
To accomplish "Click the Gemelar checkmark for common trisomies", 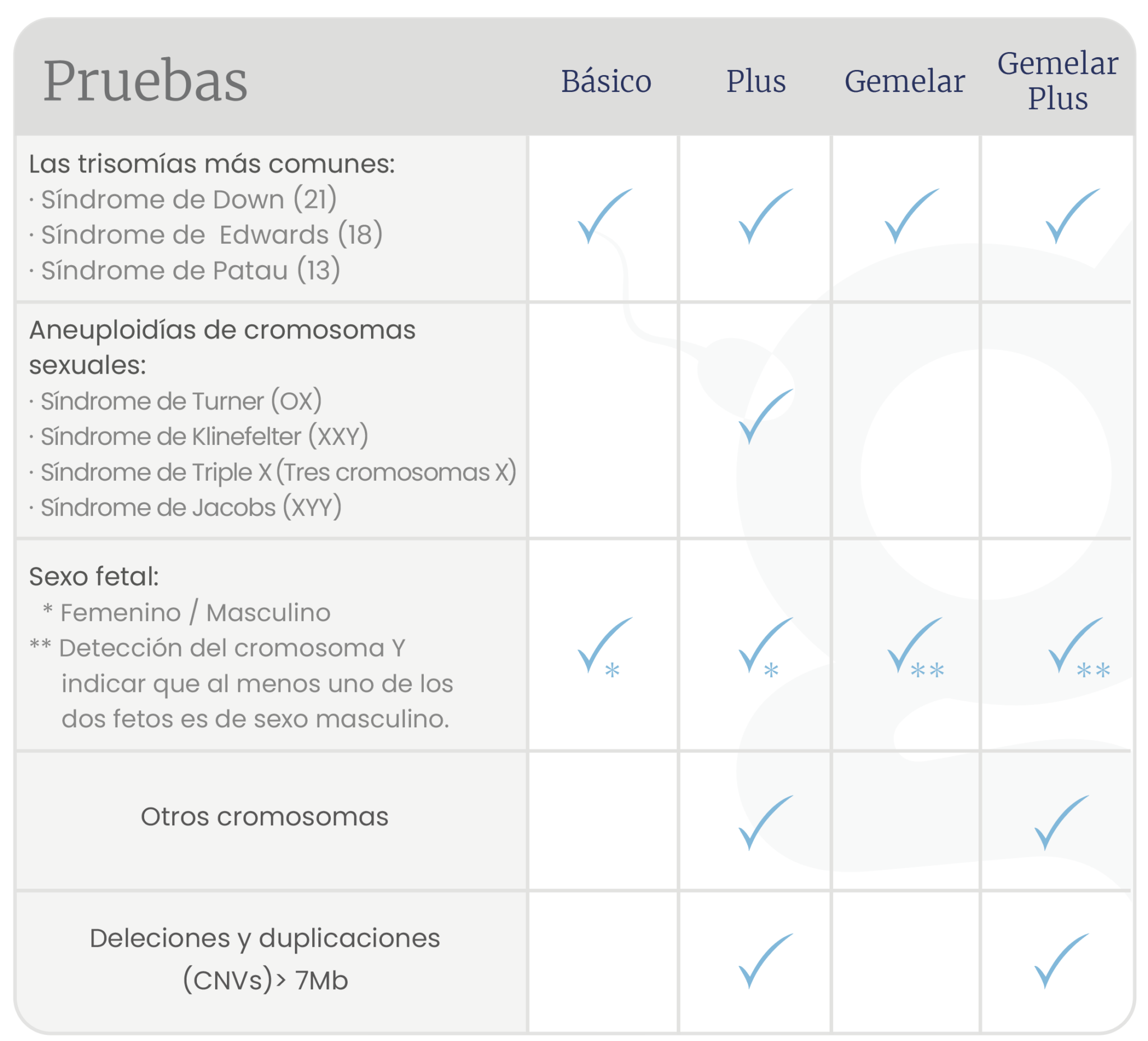I will tap(910, 216).
